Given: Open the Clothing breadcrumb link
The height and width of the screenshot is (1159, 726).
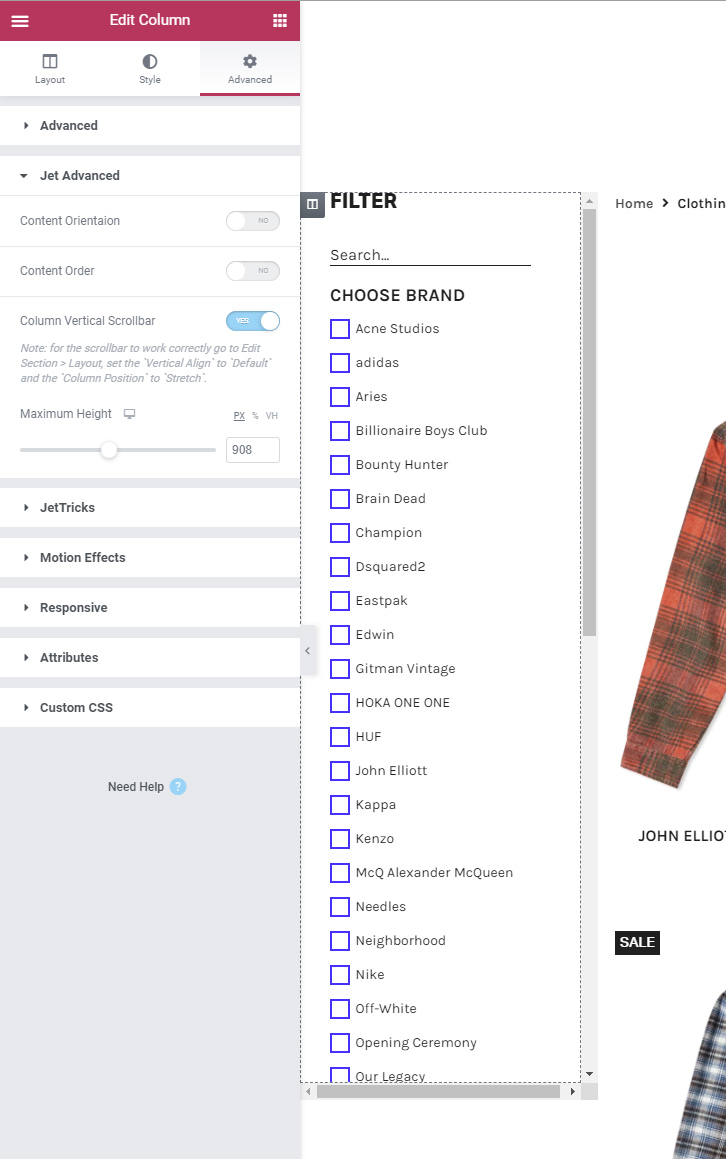Looking at the screenshot, I should (700, 203).
